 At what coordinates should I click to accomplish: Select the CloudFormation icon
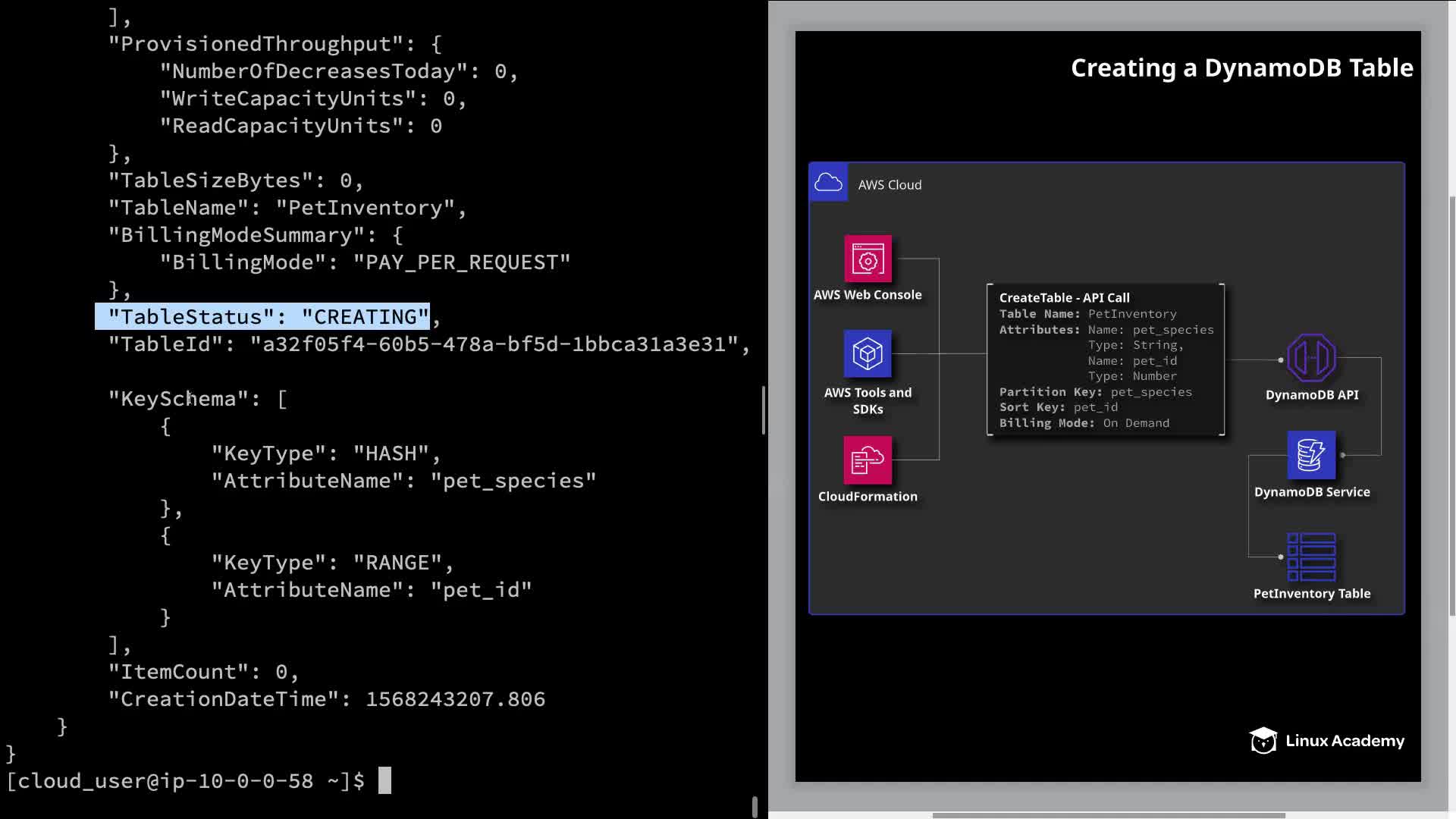tap(868, 460)
